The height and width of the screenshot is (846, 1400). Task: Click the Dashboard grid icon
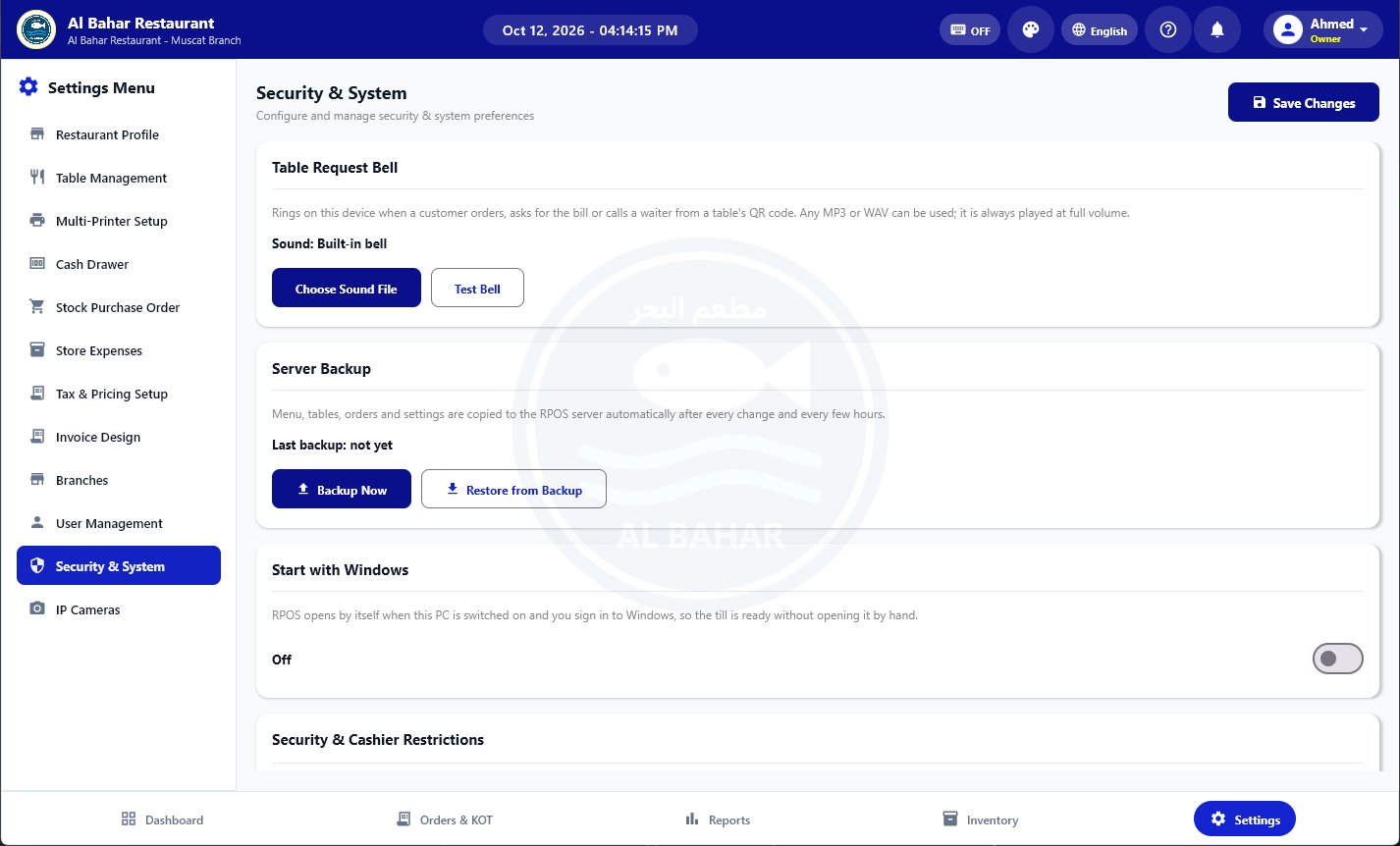(128, 819)
